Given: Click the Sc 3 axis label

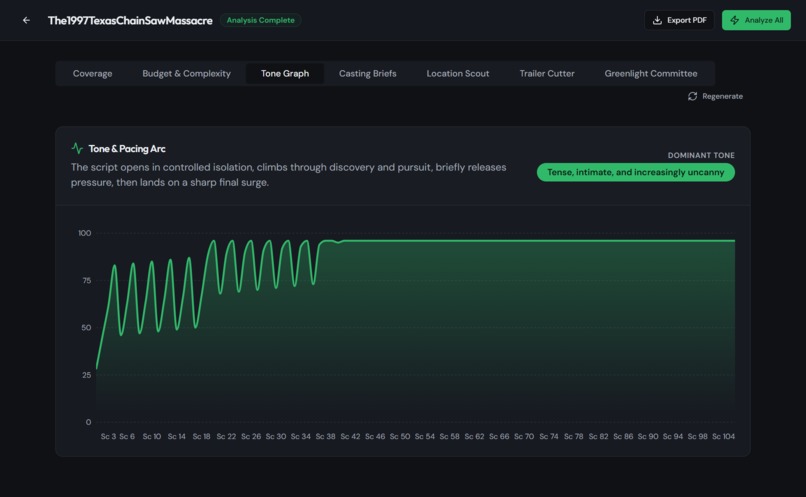Looking at the screenshot, I should tap(108, 436).
